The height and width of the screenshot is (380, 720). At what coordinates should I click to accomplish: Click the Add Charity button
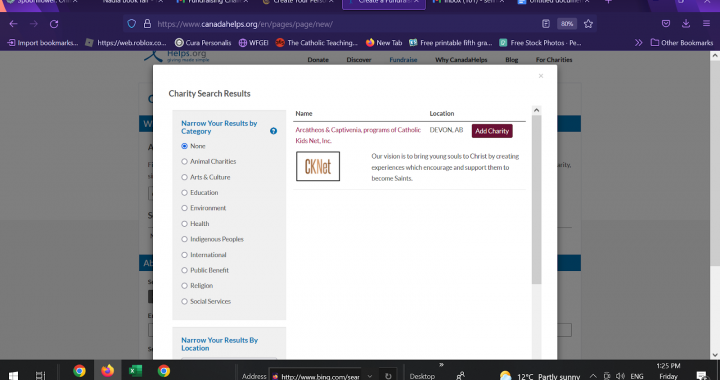[x=492, y=131]
